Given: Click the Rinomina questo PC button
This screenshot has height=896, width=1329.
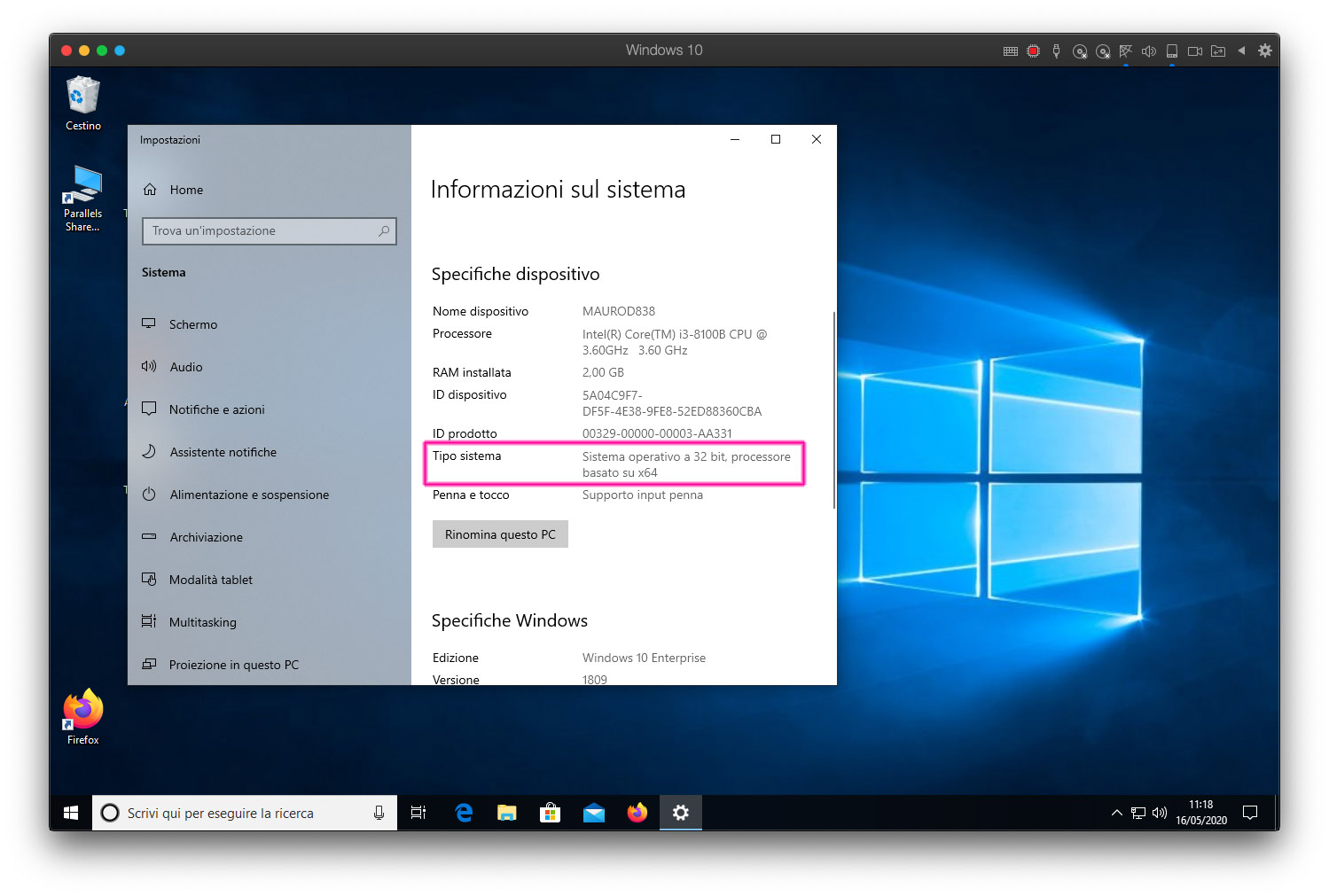Looking at the screenshot, I should (x=500, y=534).
